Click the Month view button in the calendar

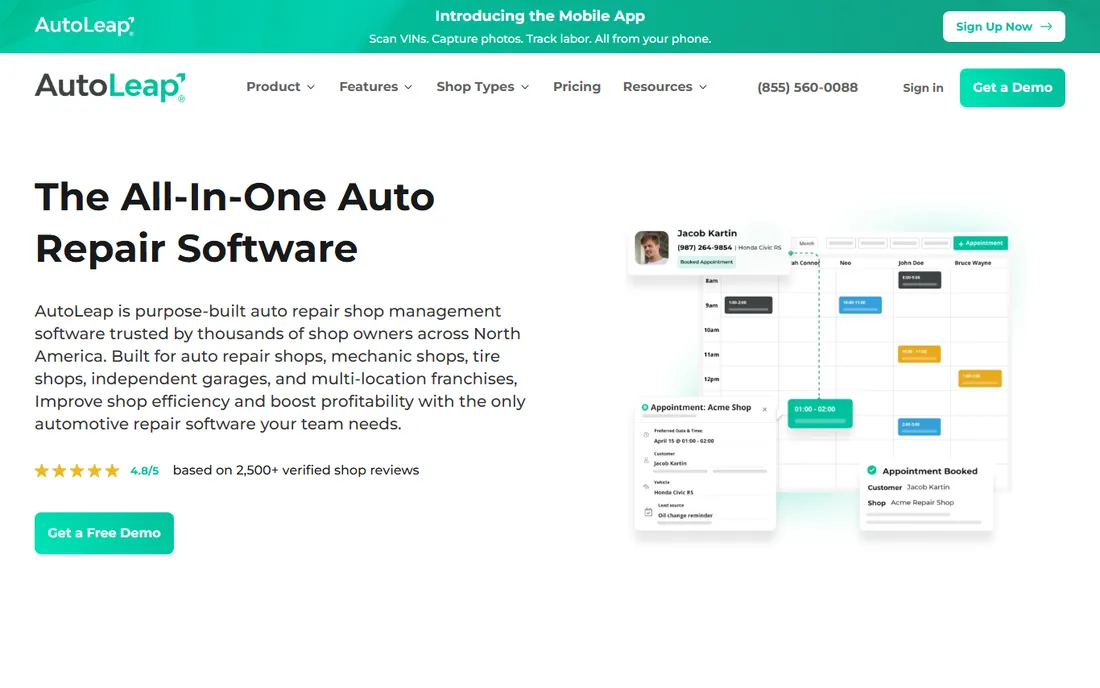tap(807, 243)
